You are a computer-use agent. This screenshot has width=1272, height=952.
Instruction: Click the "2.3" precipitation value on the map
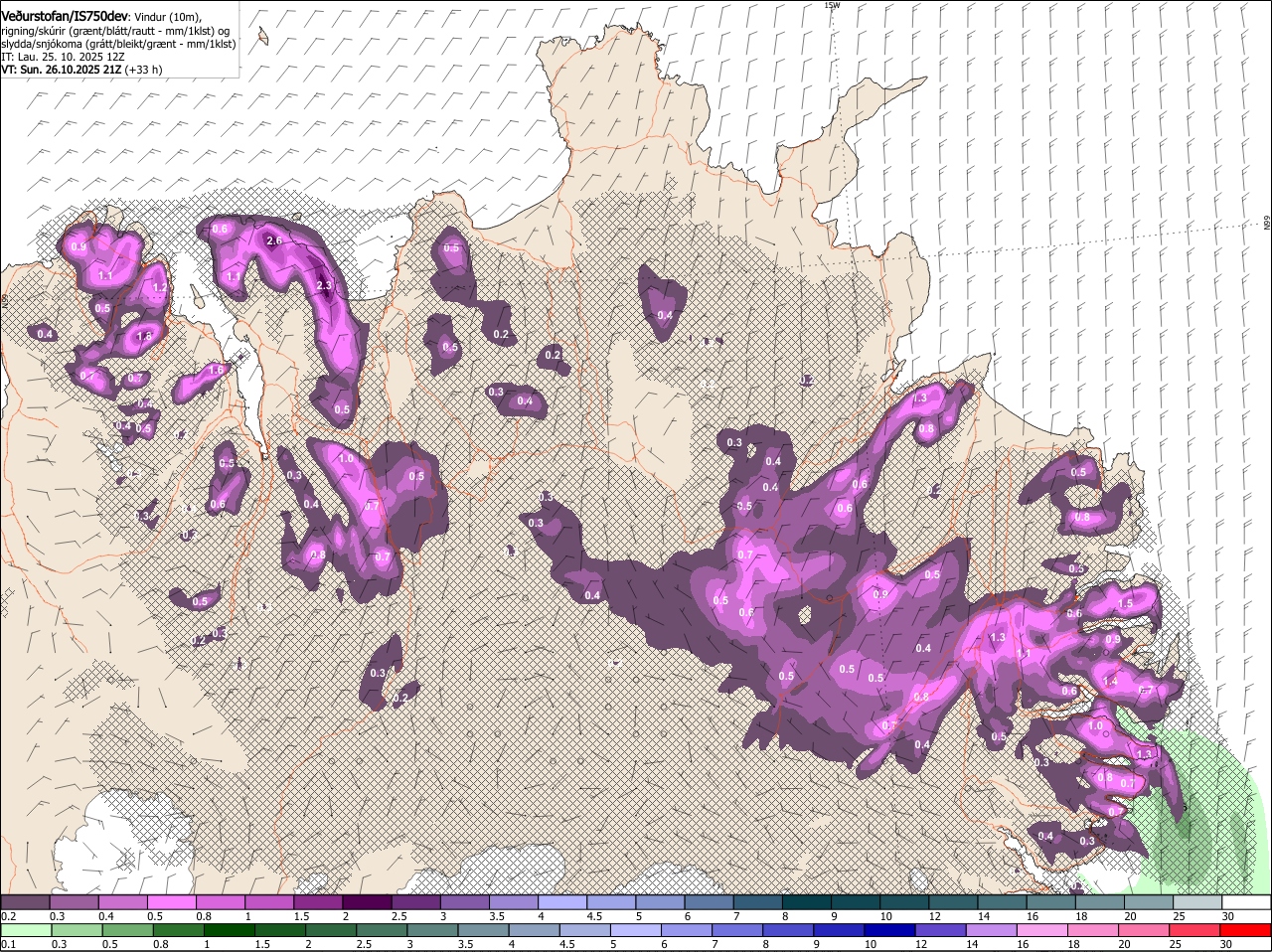(x=324, y=285)
